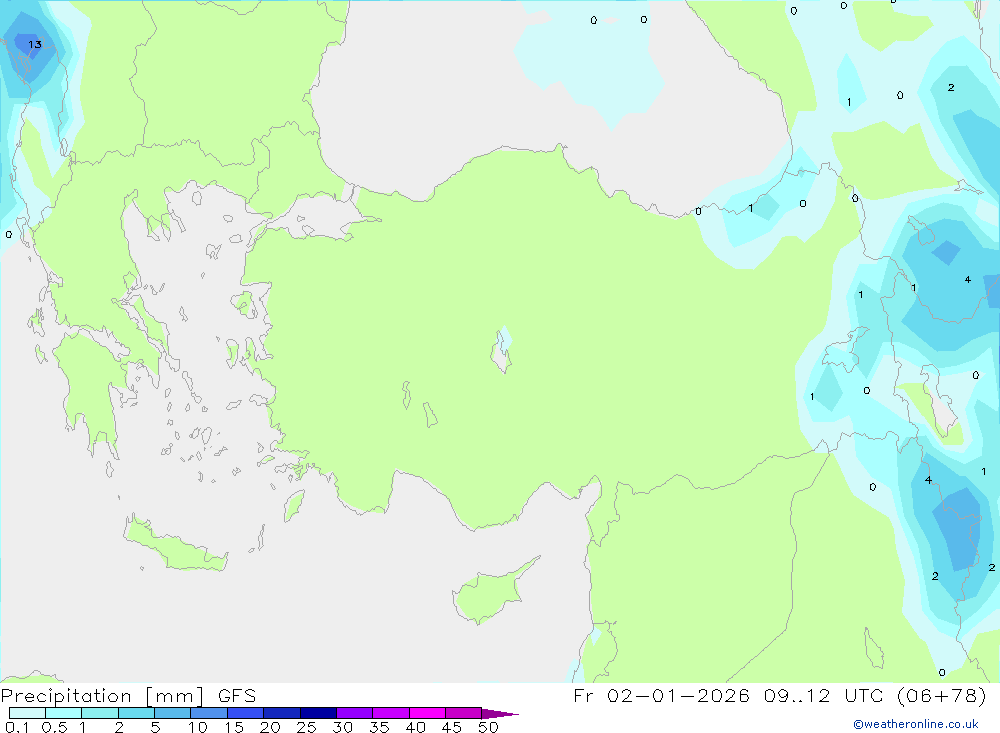Click the '40' label on the color scale
Image resolution: width=1000 pixels, height=733 pixels.
pyautogui.click(x=416, y=727)
